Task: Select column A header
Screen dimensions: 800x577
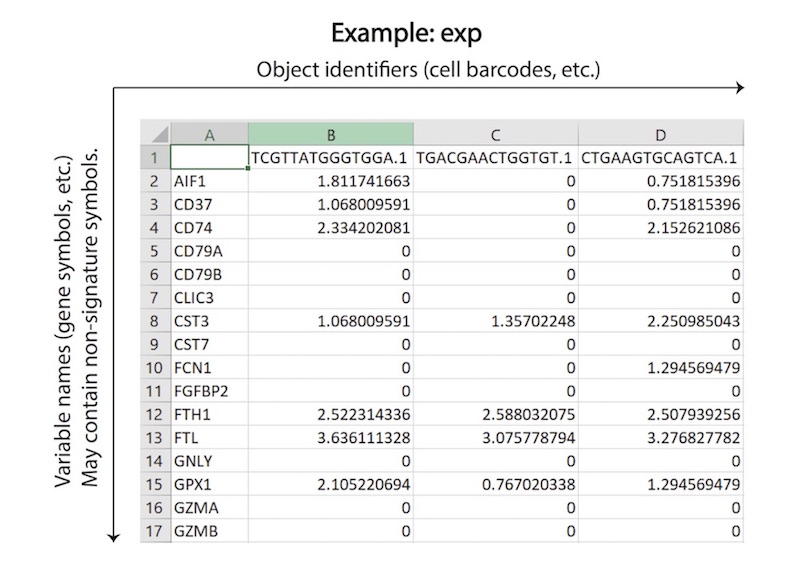Action: tap(209, 135)
